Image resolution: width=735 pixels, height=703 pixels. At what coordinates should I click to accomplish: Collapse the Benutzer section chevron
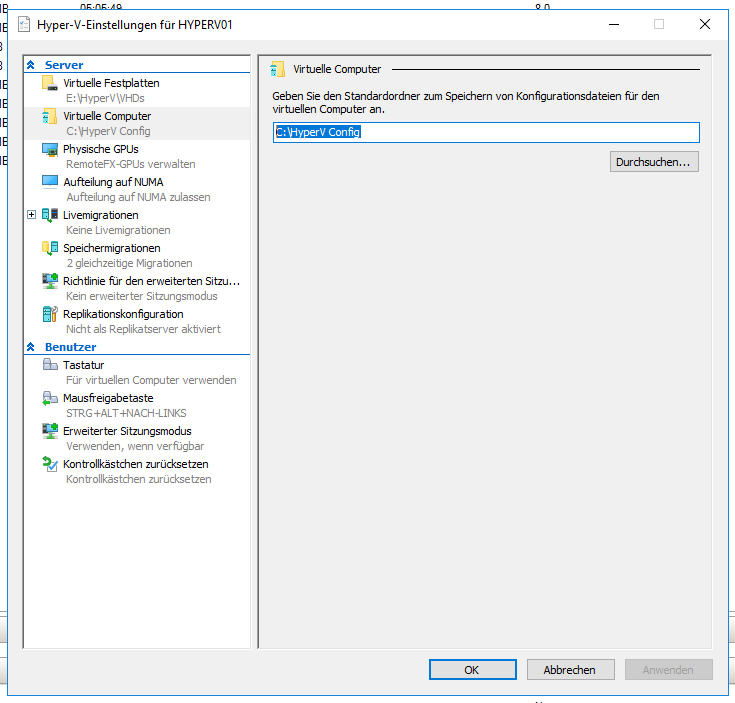click(x=31, y=347)
